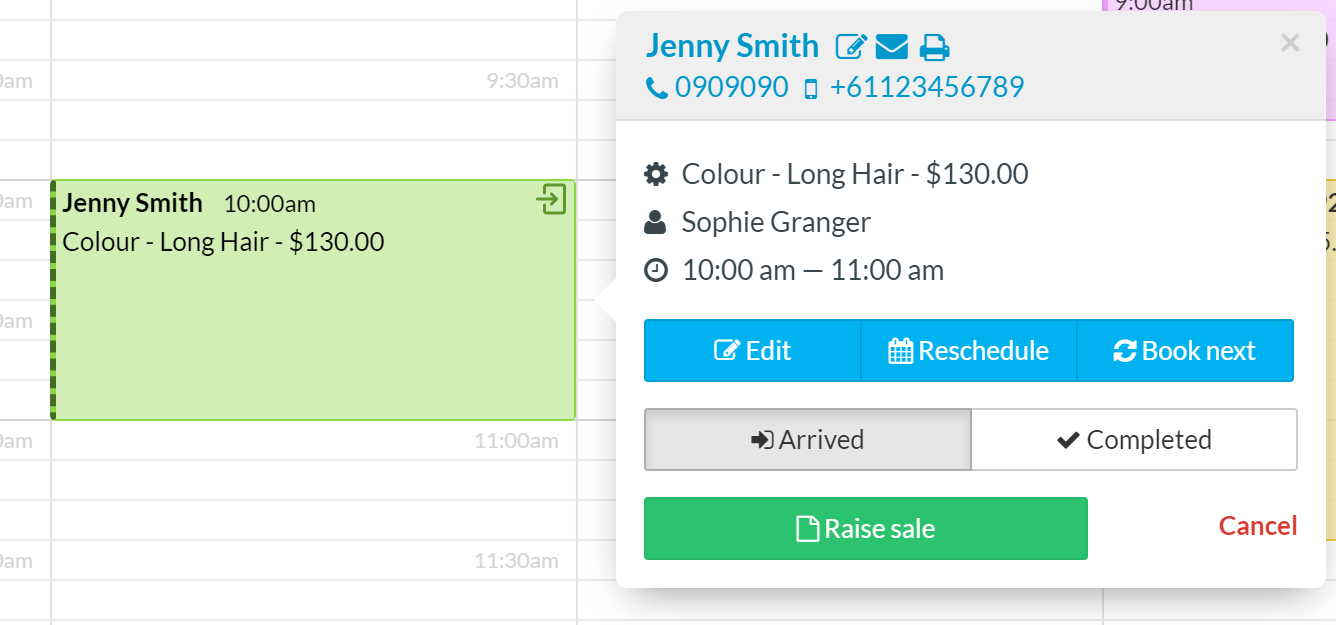
Task: Mark the appointment as Completed
Action: tap(1134, 439)
